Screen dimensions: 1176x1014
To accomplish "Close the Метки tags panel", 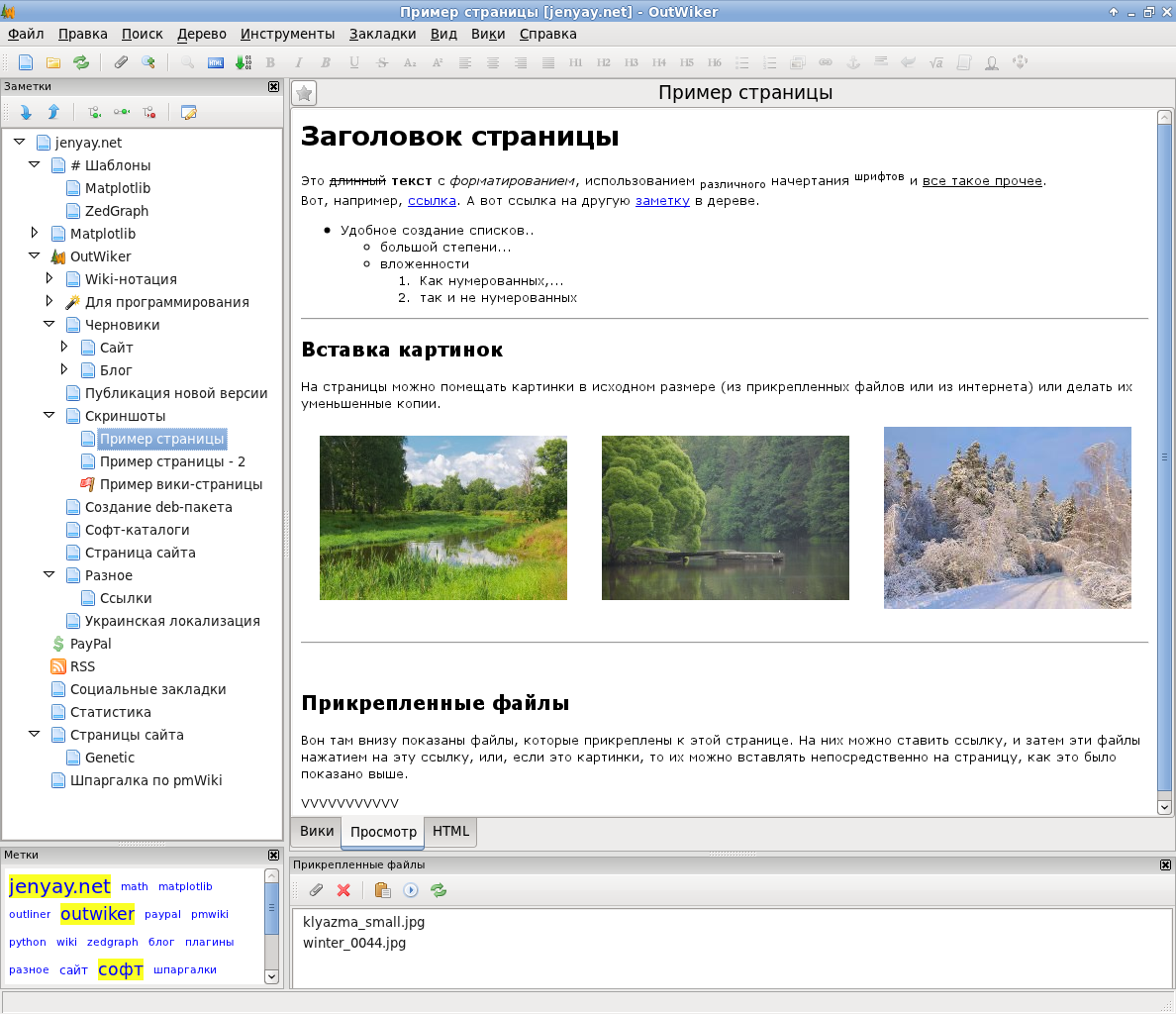I will pos(274,856).
